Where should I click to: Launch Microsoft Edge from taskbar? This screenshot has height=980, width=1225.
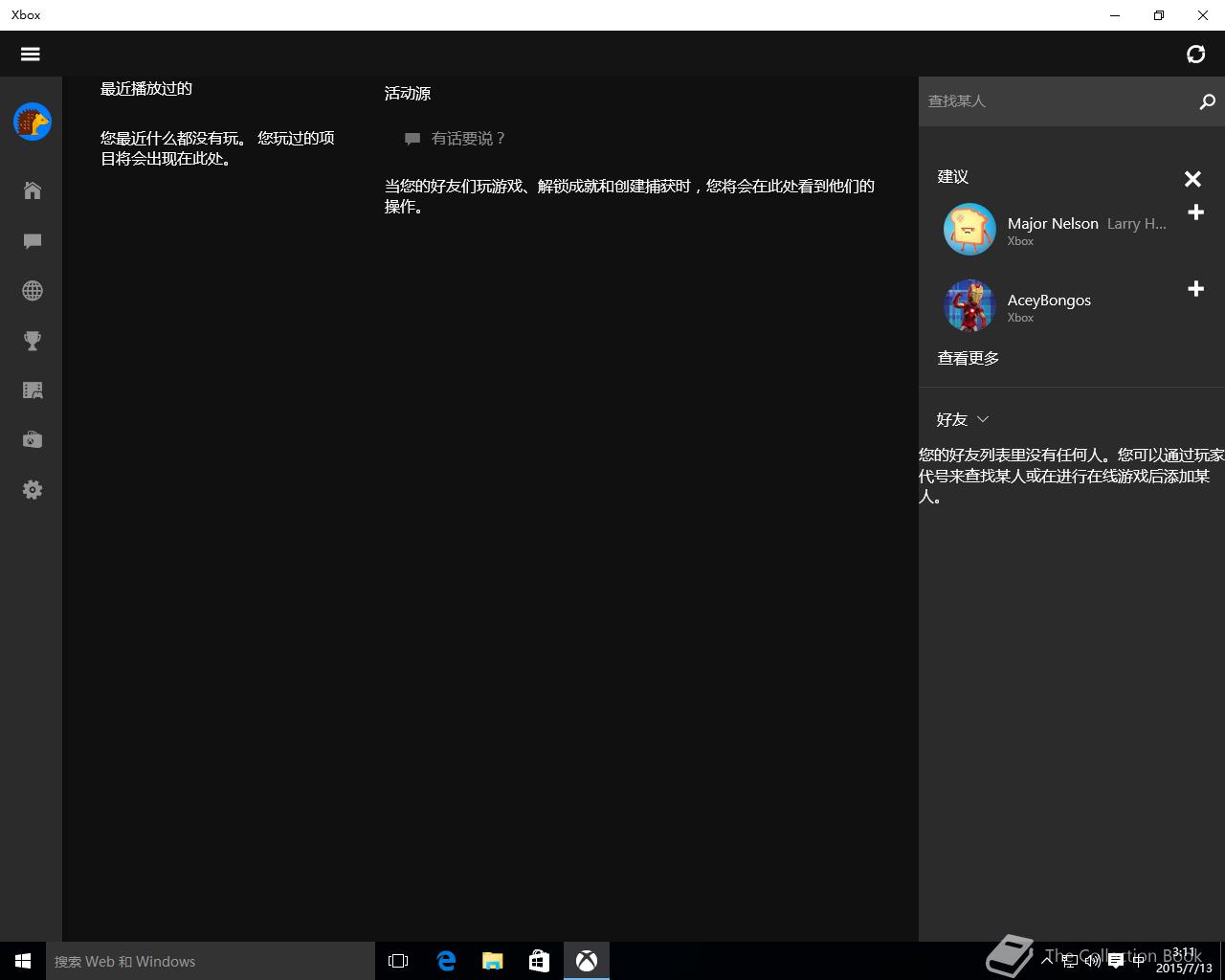point(446,961)
